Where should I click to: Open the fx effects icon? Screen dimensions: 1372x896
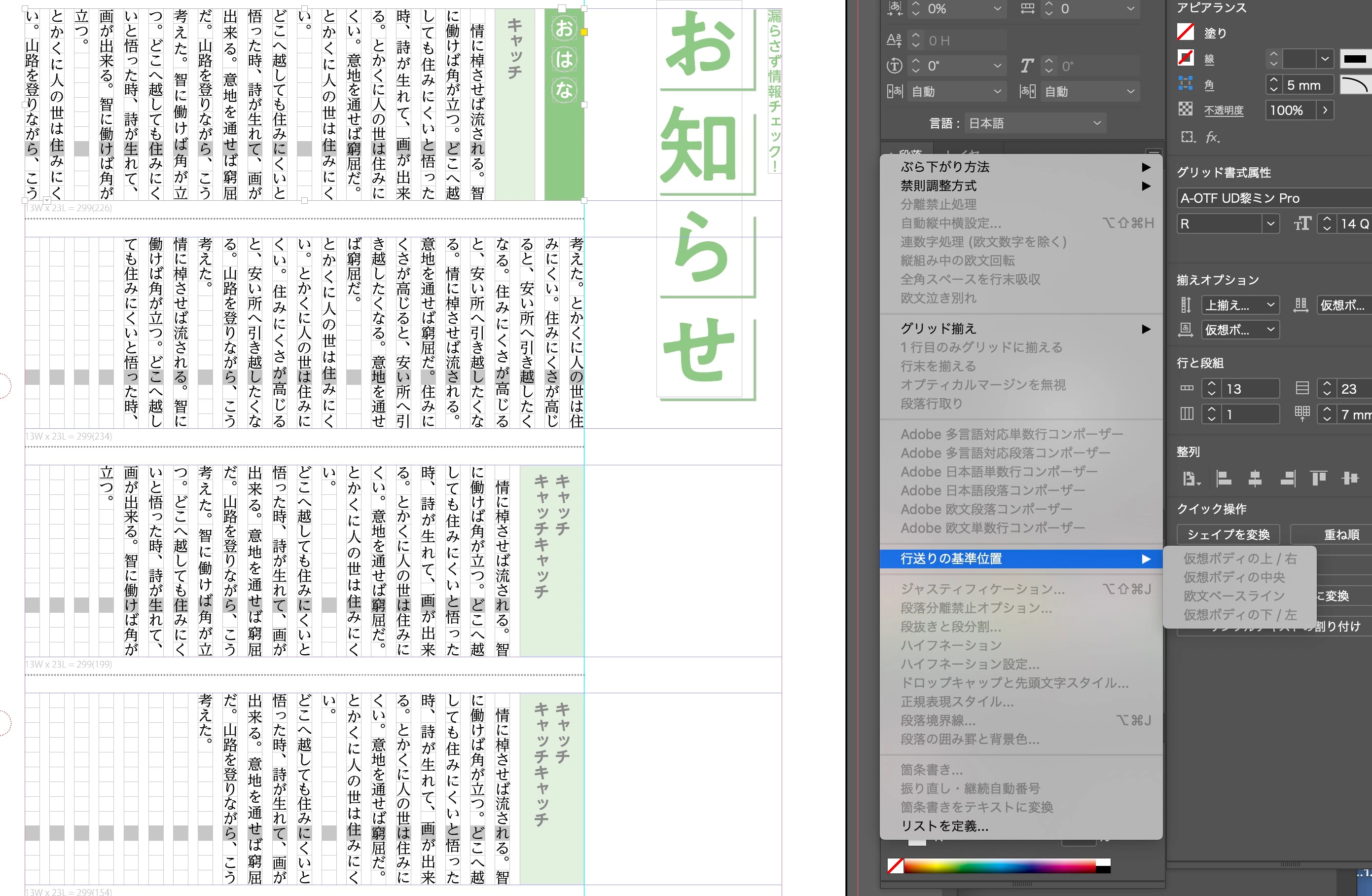click(1212, 137)
